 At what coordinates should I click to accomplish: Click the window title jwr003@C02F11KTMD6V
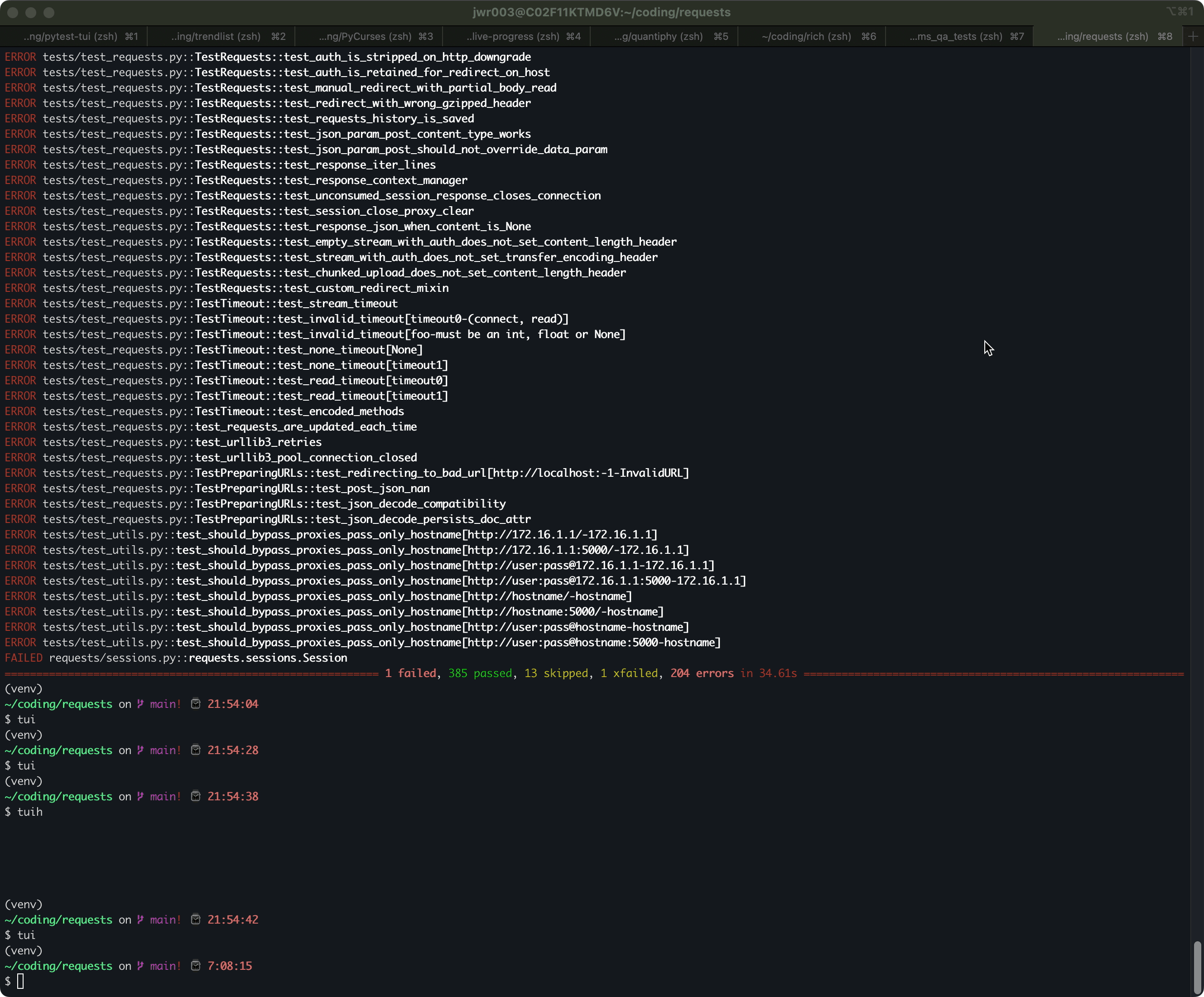tap(602, 12)
